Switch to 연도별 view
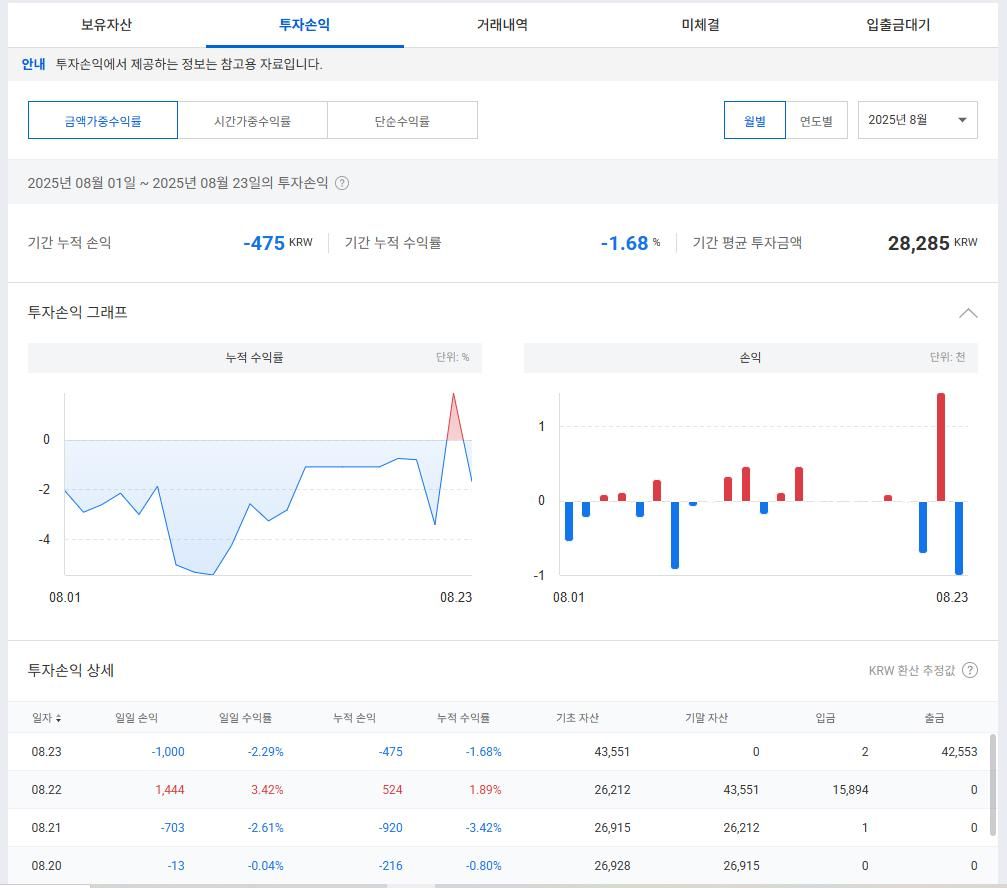This screenshot has height=888, width=1007. (816, 121)
